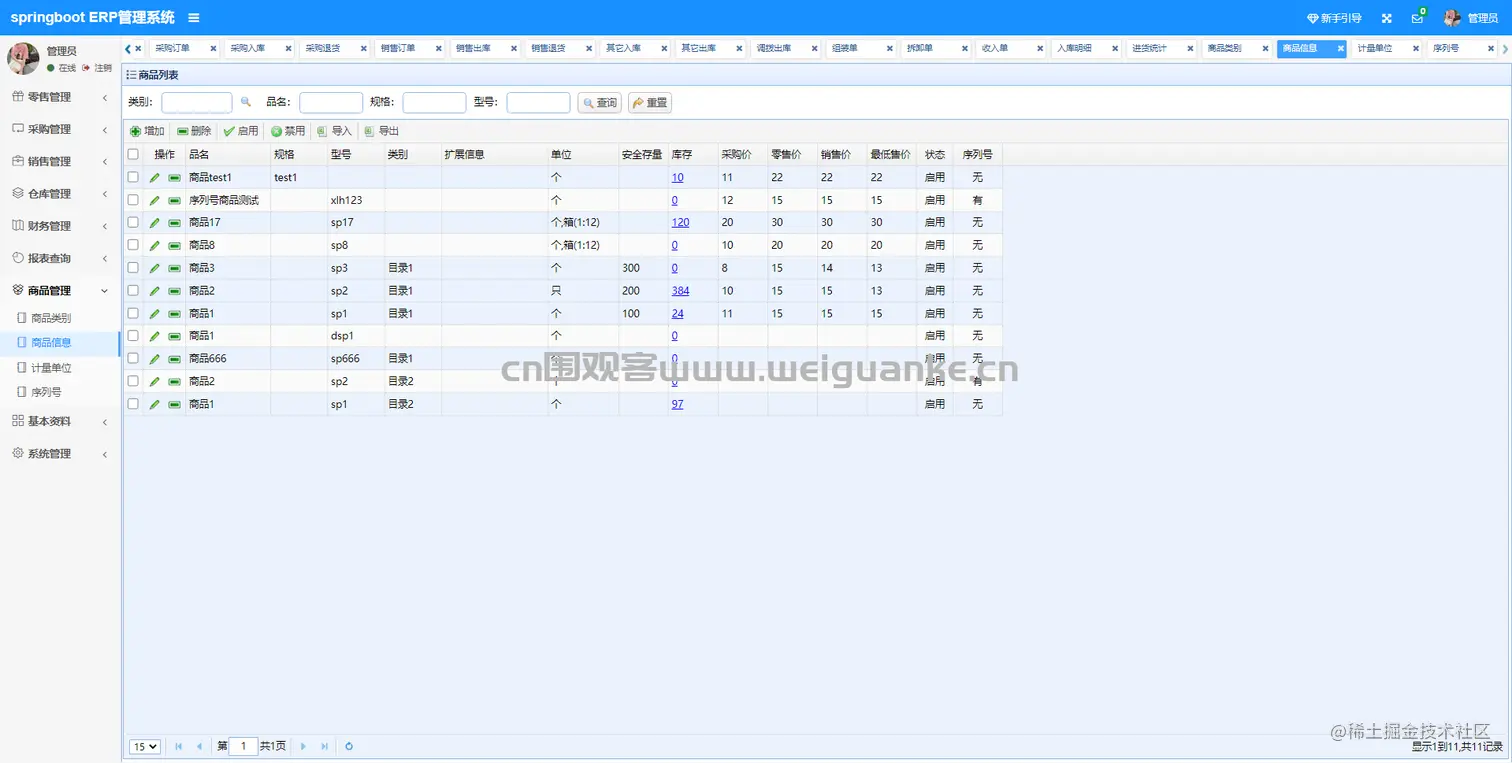Image resolution: width=1512 pixels, height=763 pixels.
Task: Click the 导入 import toolbar button
Action: 335,131
